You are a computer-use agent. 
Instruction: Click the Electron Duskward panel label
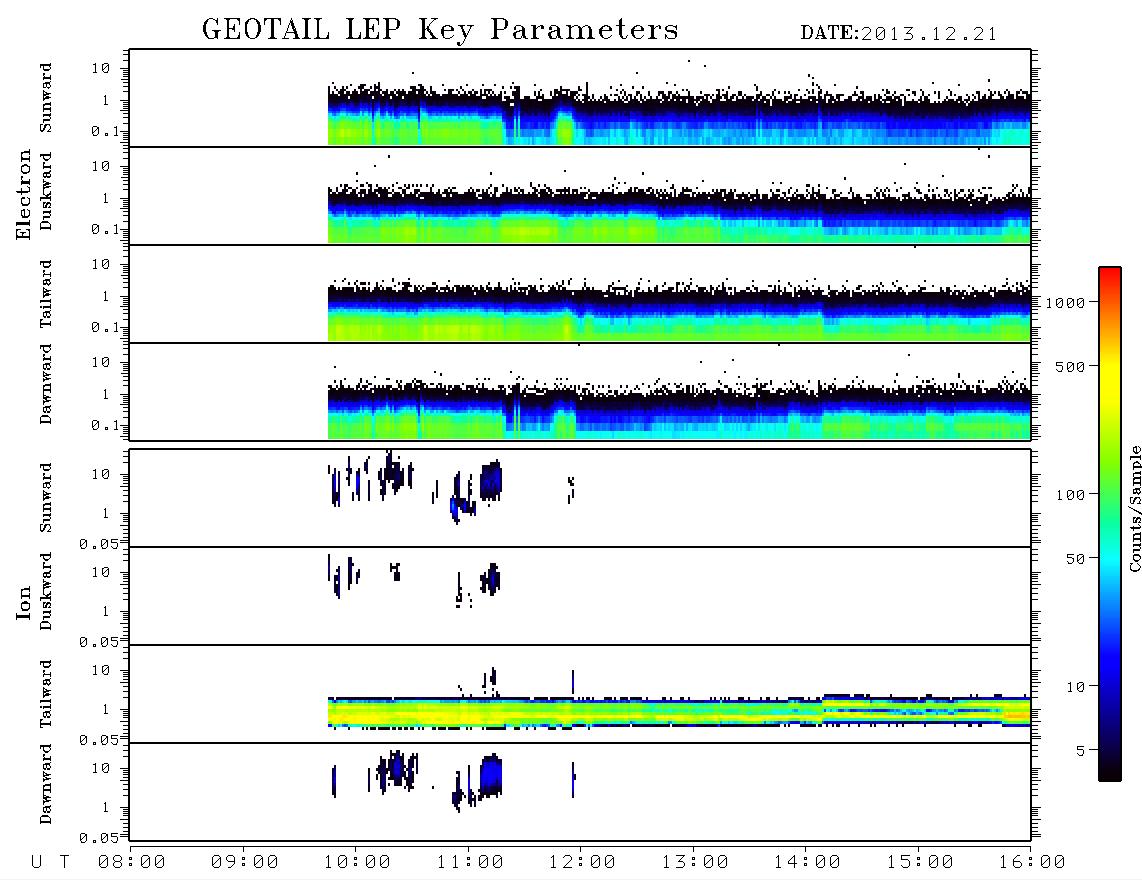[x=46, y=192]
